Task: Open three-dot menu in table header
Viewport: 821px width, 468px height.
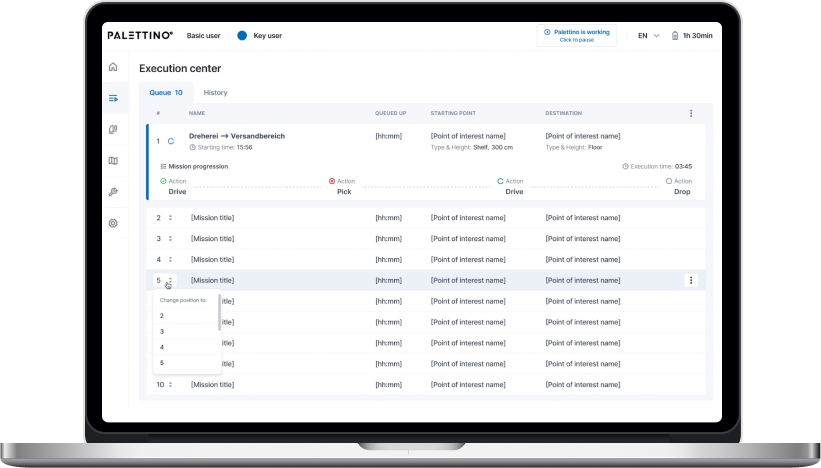Action: [691, 113]
